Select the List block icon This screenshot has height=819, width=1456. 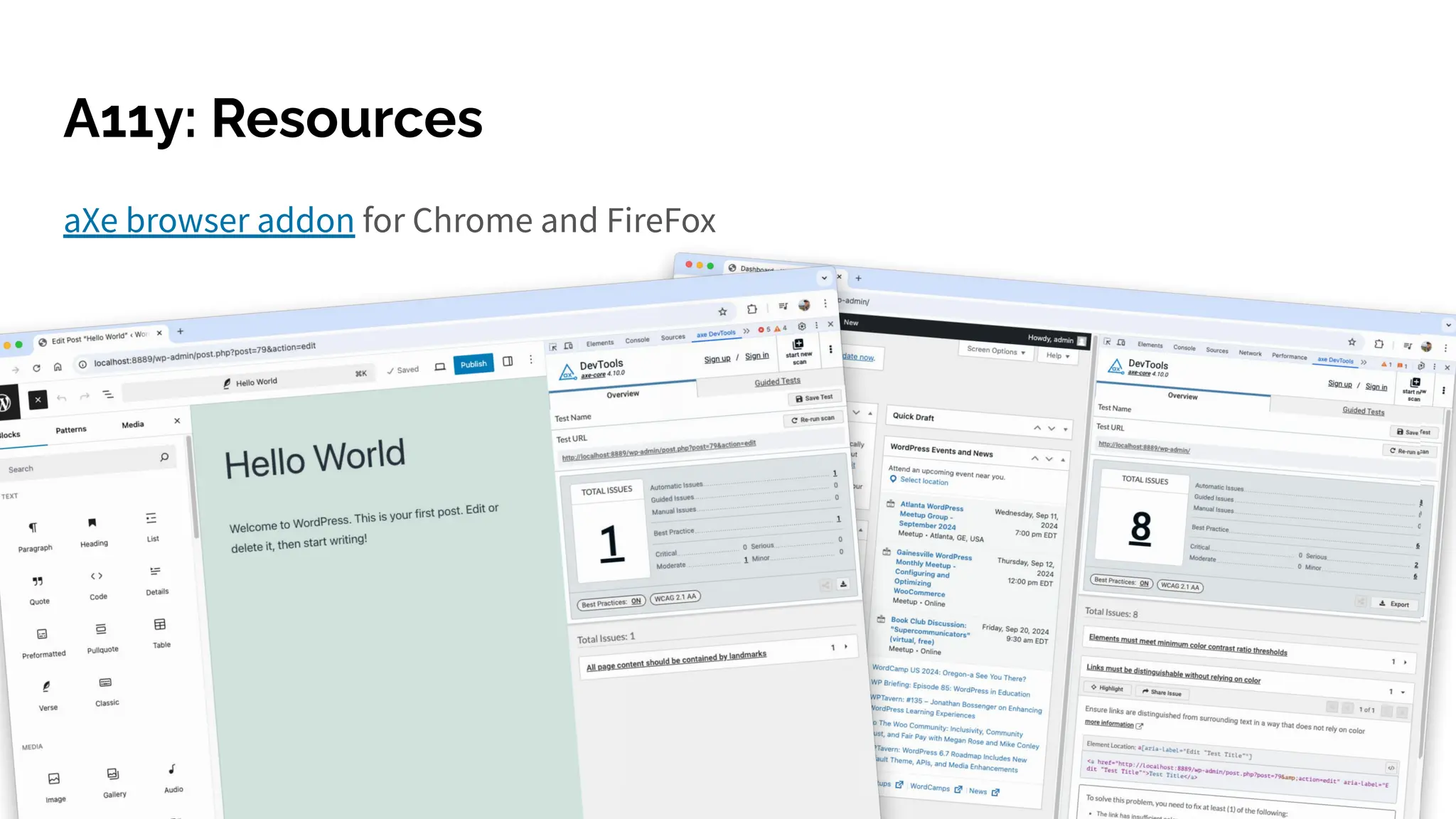click(x=151, y=518)
